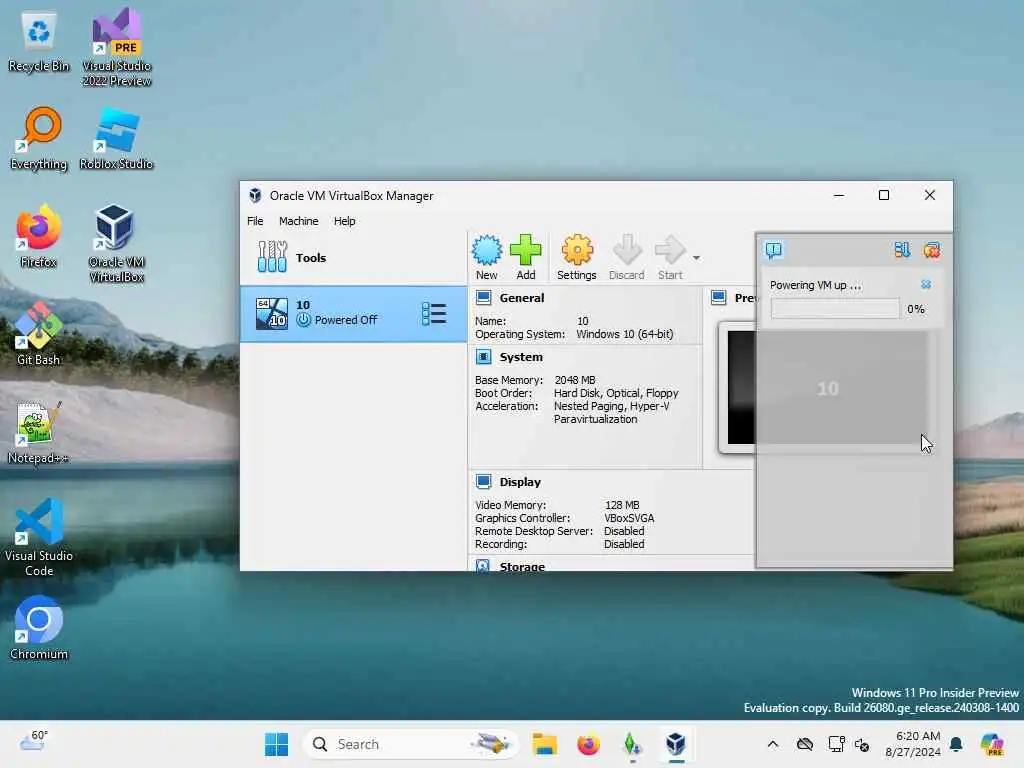
Task: Select the VM named 10 in list
Action: [353, 313]
